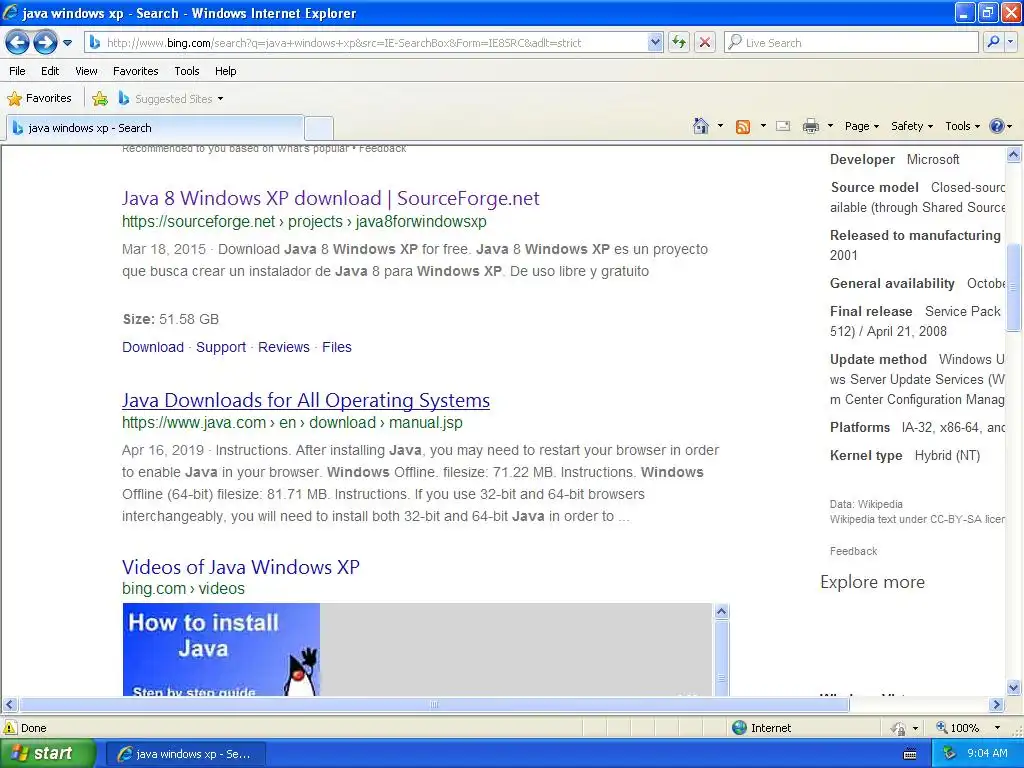This screenshot has width=1024, height=768.
Task: Open 'Java 8 Windows XP download | SourceForge.net' result
Action: coord(330,198)
